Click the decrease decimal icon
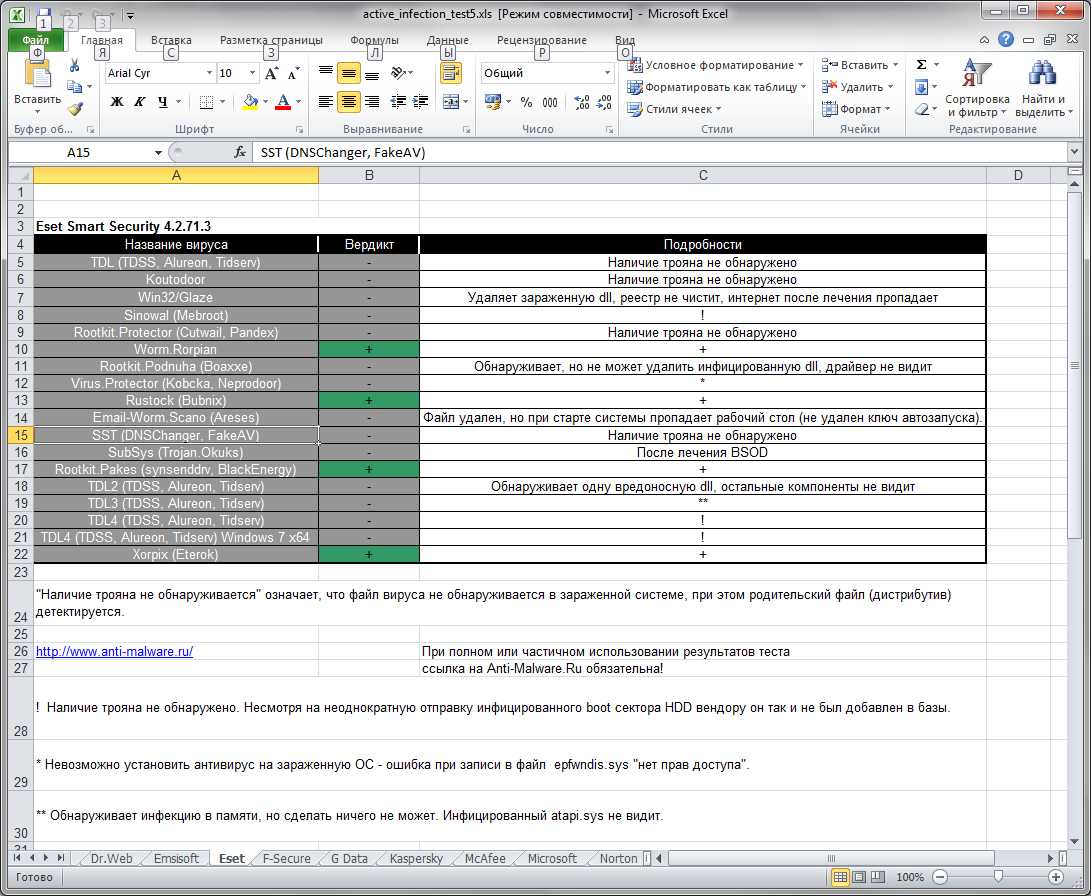The height and width of the screenshot is (896, 1091). coord(605,102)
